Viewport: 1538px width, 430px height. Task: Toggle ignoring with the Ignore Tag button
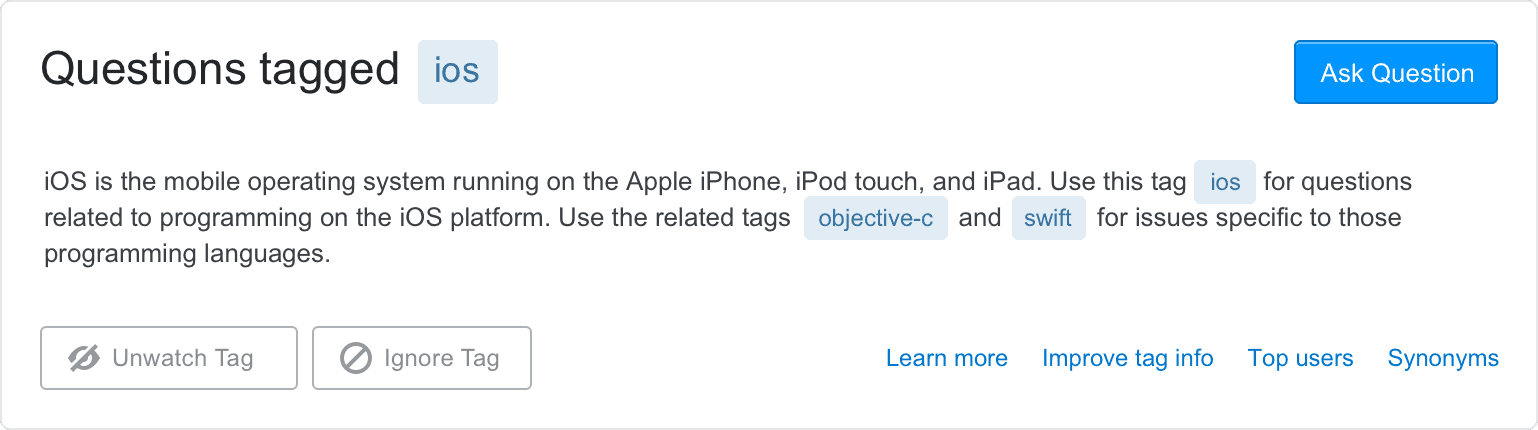coord(422,358)
